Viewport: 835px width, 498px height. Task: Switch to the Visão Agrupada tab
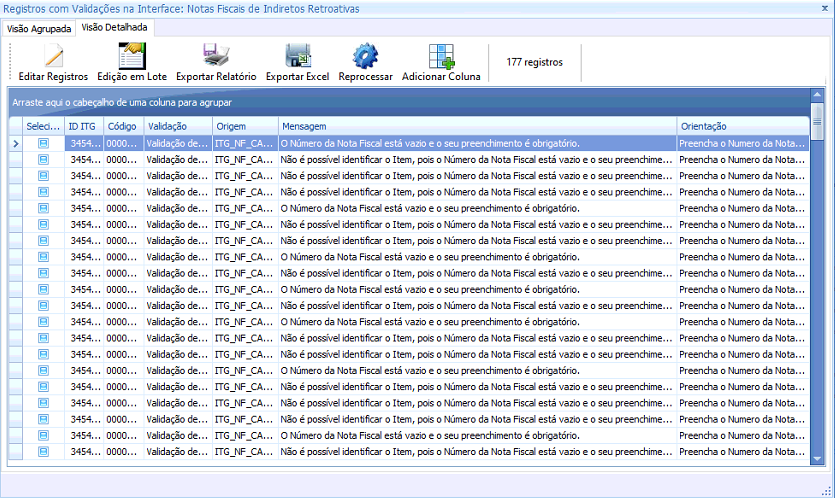39,28
